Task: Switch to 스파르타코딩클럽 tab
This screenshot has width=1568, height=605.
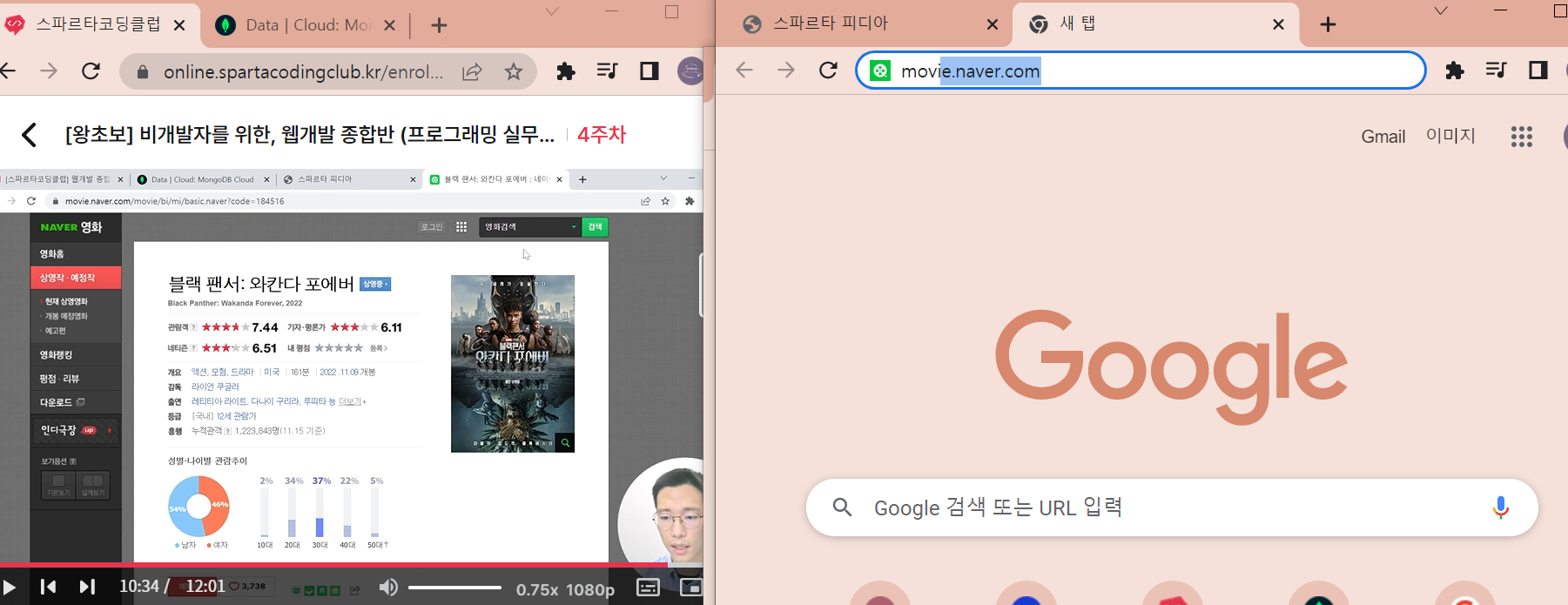Action: pos(98,25)
